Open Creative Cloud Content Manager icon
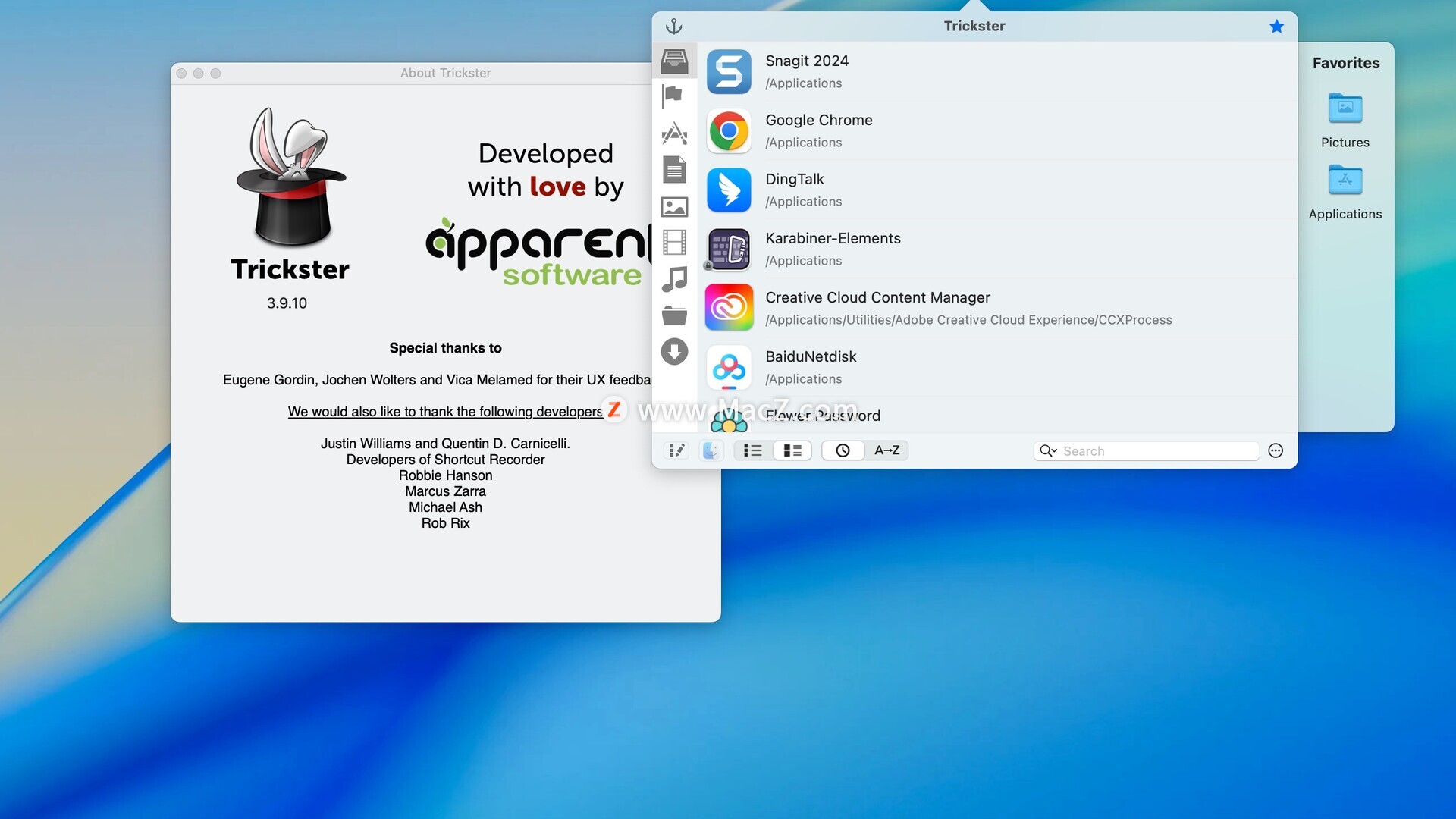Image resolution: width=1456 pixels, height=819 pixels. coord(729,308)
